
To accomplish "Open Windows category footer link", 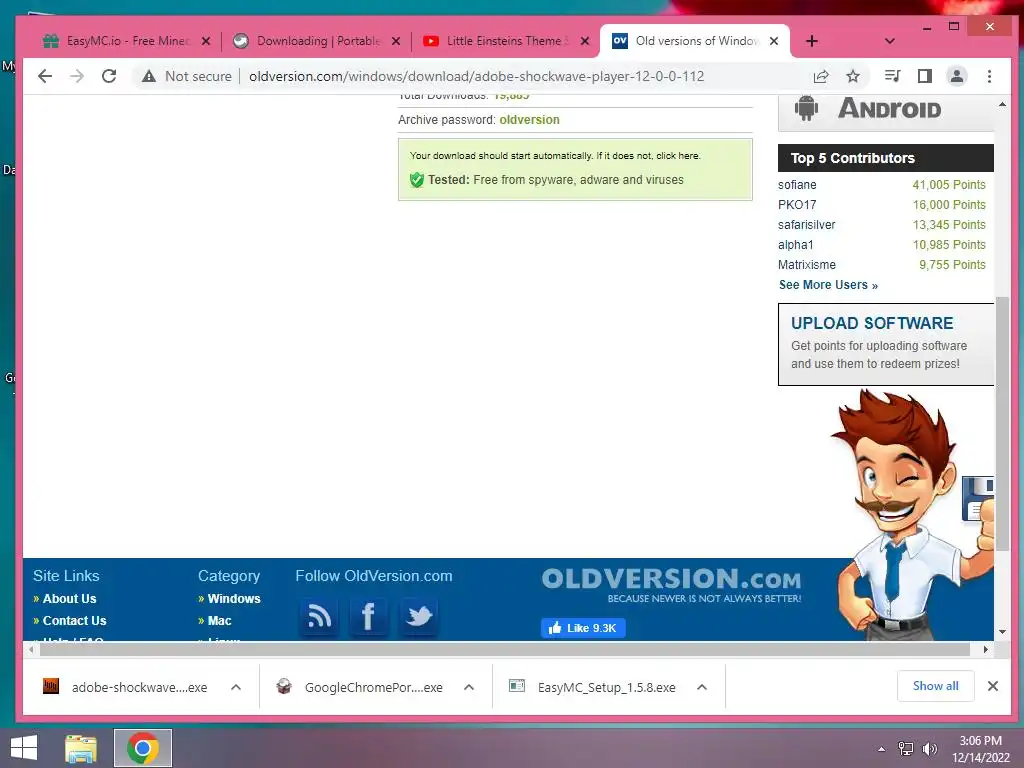I will pyautogui.click(x=234, y=599).
